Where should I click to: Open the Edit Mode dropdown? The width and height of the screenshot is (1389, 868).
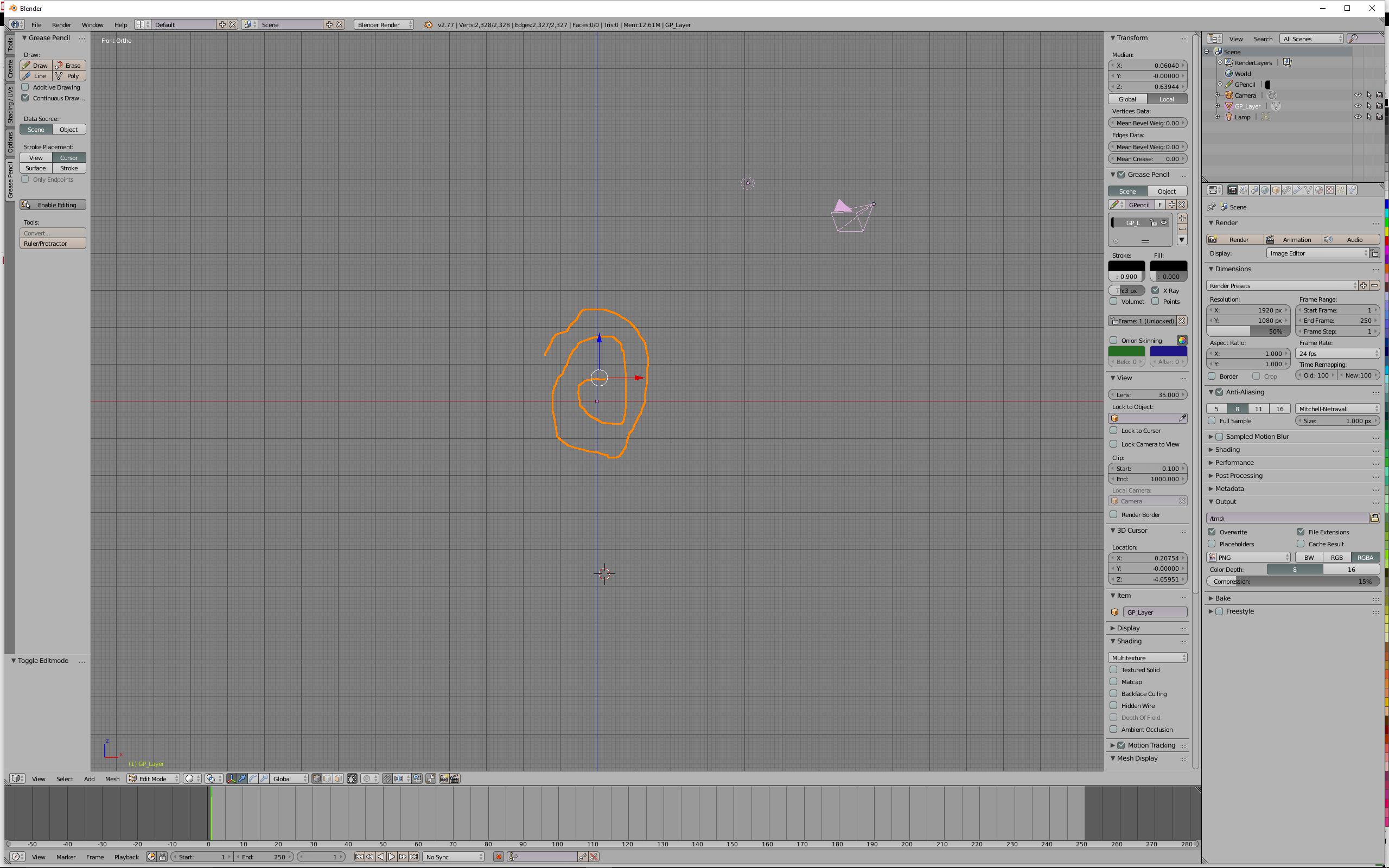(152, 779)
